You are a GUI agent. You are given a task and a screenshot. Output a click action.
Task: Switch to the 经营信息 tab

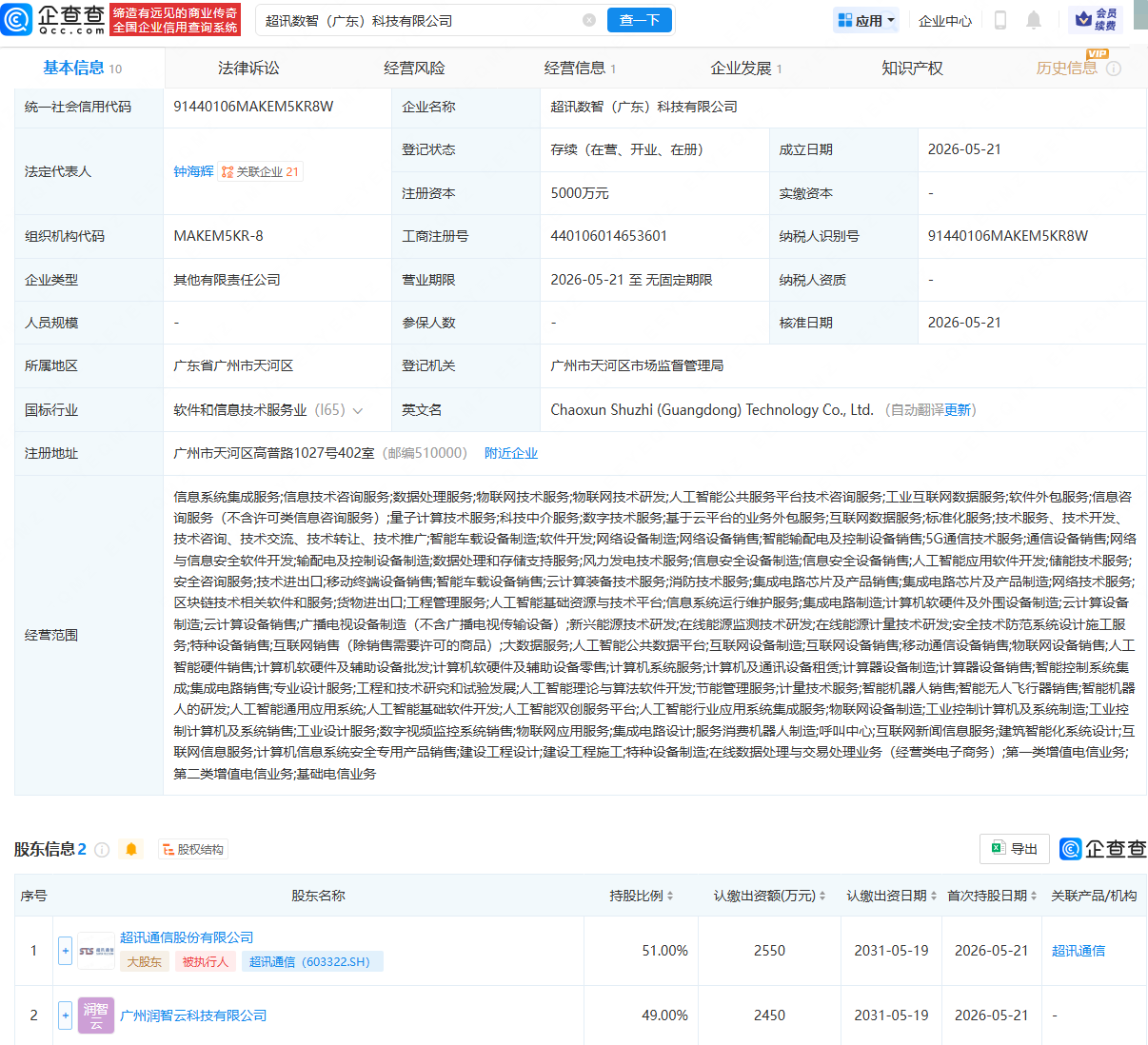(x=580, y=69)
